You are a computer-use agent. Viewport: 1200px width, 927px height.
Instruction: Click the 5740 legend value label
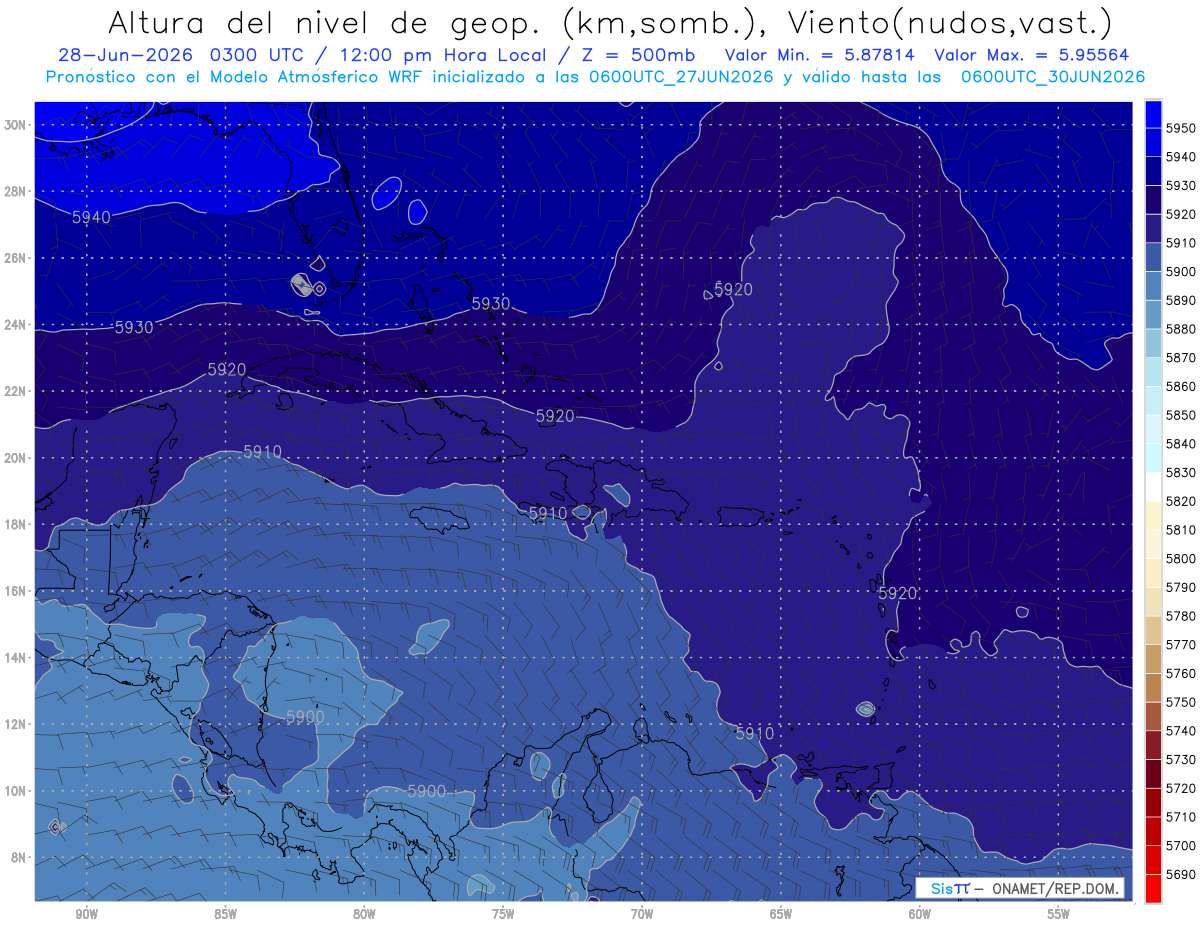(1181, 731)
